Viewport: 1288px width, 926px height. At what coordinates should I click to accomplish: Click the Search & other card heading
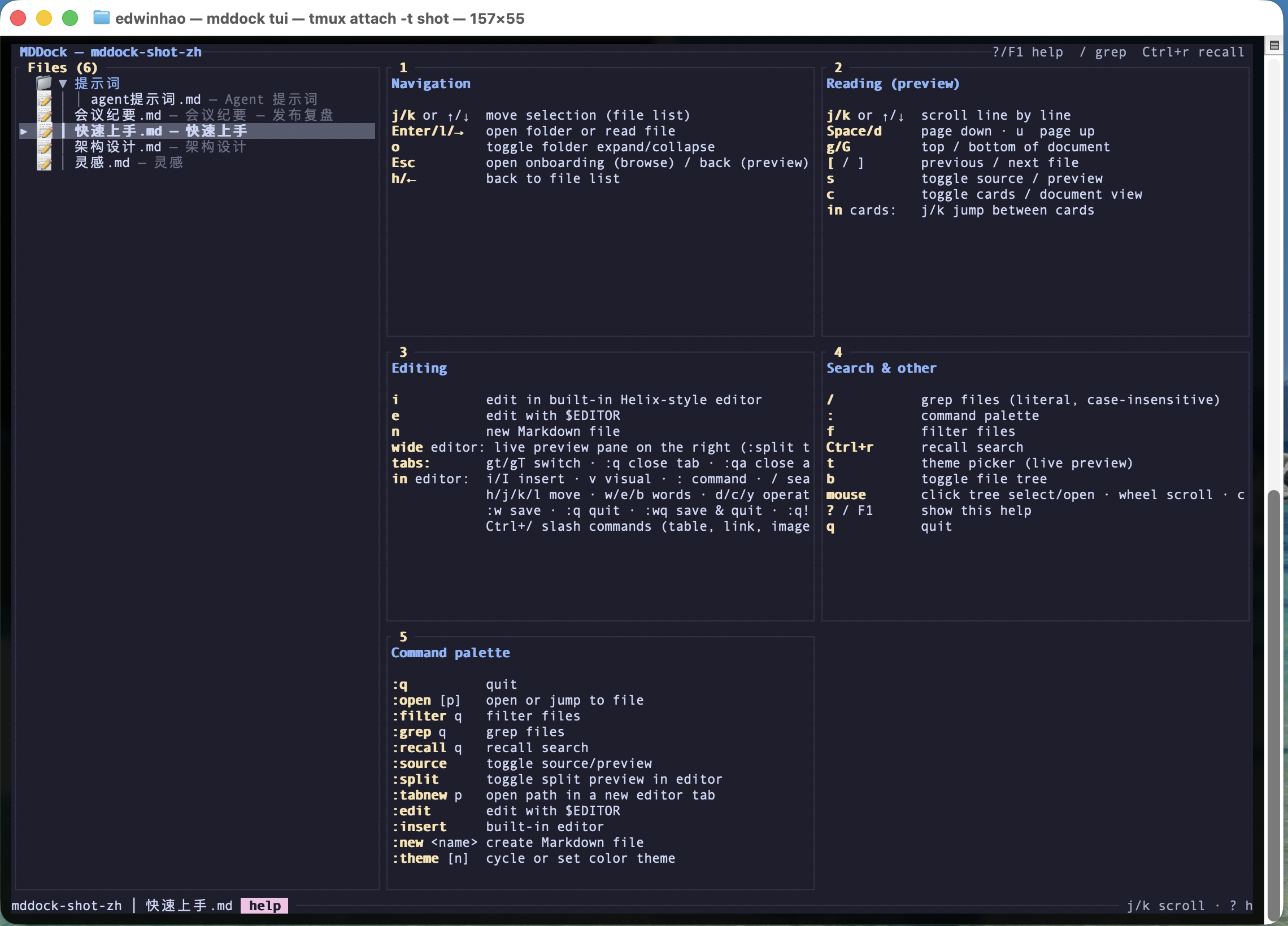pyautogui.click(x=881, y=368)
